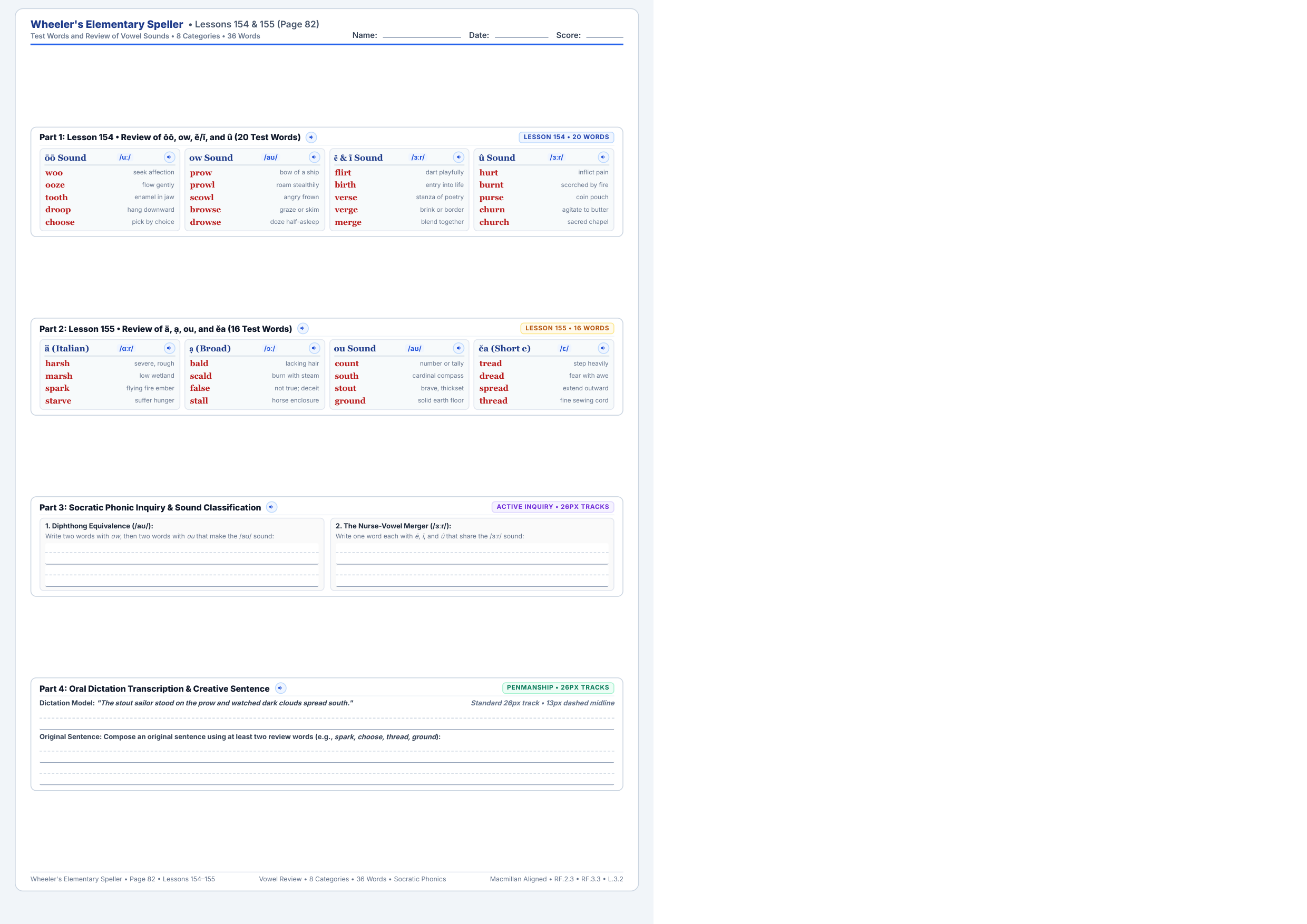Play audio for Part 1 Lesson 154 heading
1307x924 pixels.
pos(311,137)
